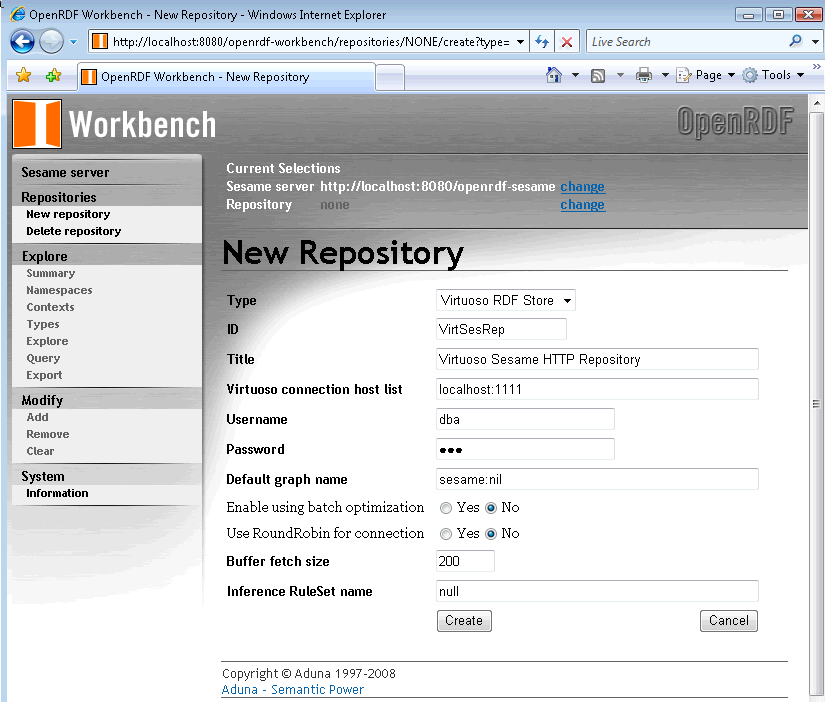Click the browser Back arrow button
The width and height of the screenshot is (825, 702).
pyautogui.click(x=23, y=41)
